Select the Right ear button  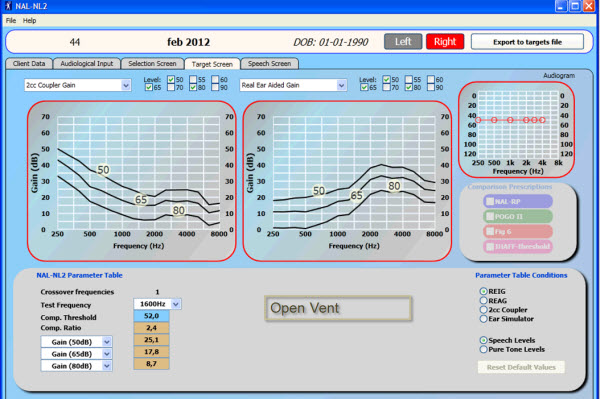click(x=445, y=41)
